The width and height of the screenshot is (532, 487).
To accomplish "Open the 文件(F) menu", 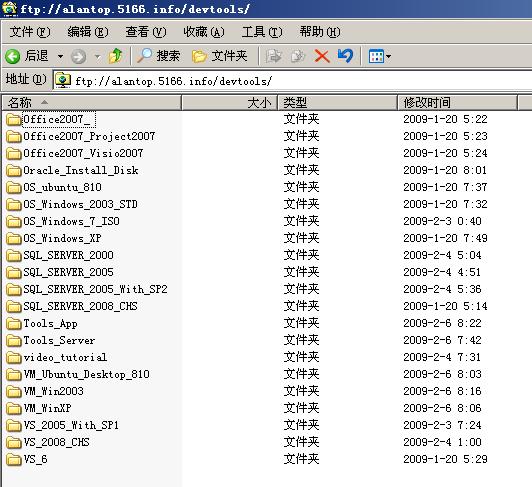I will click(x=30, y=32).
